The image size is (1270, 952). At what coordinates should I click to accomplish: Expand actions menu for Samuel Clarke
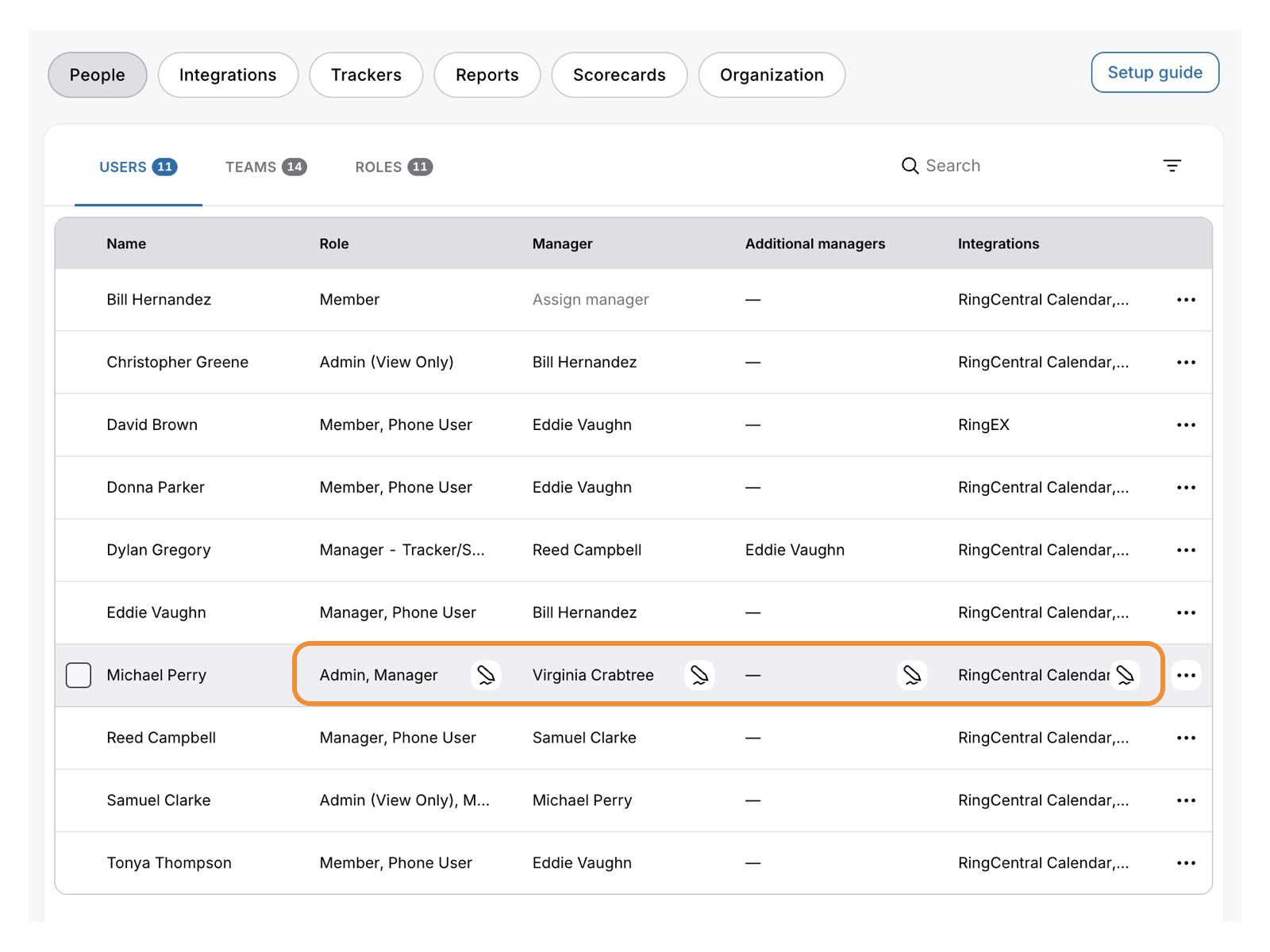[x=1186, y=800]
